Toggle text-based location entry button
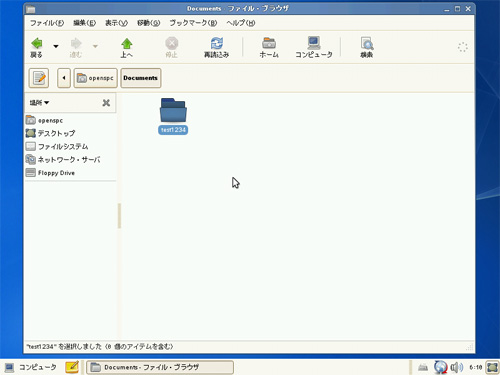The height and width of the screenshot is (375, 500). (x=39, y=78)
